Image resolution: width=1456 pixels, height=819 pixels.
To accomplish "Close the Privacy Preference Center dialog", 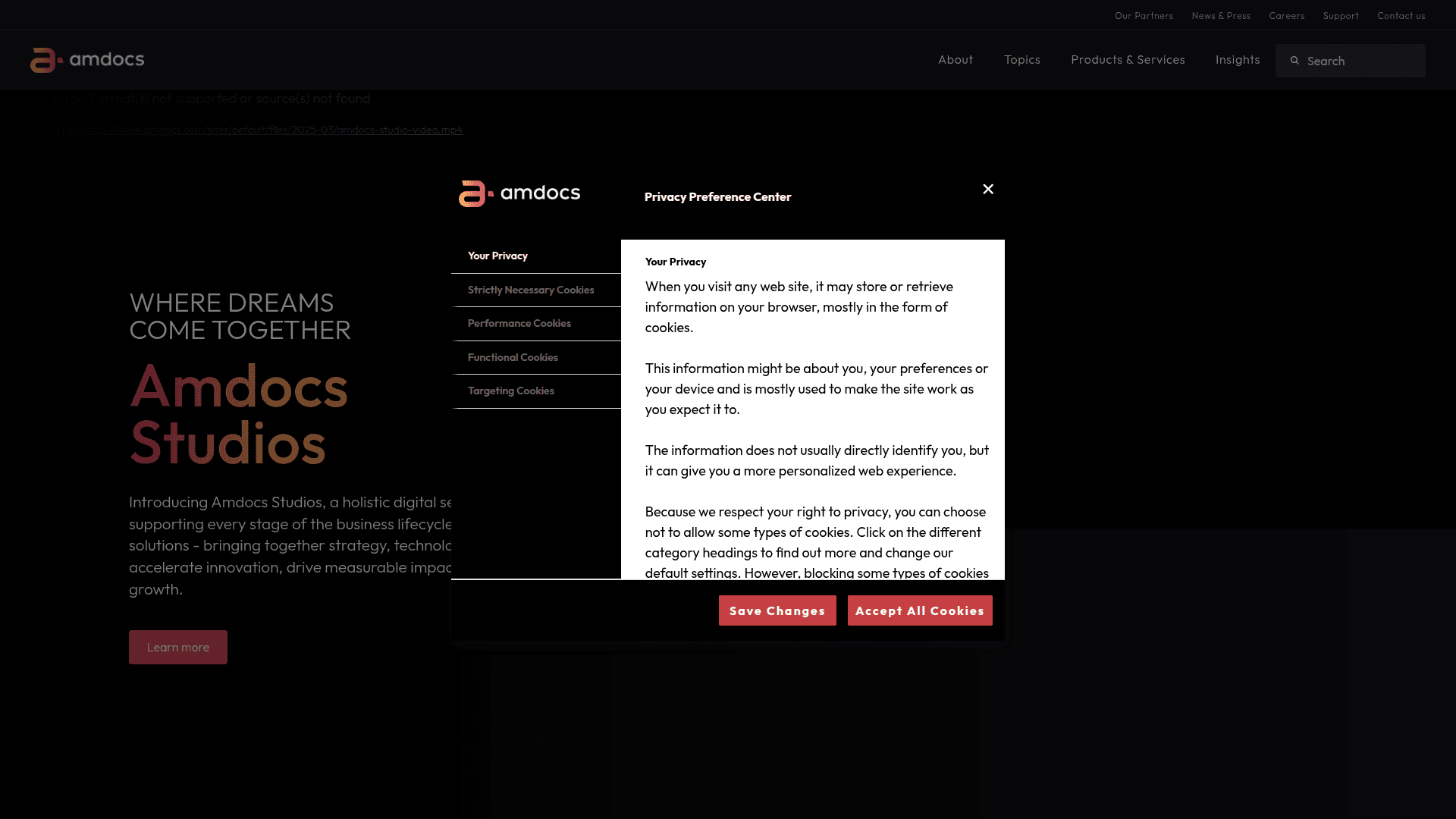I will coord(987,189).
